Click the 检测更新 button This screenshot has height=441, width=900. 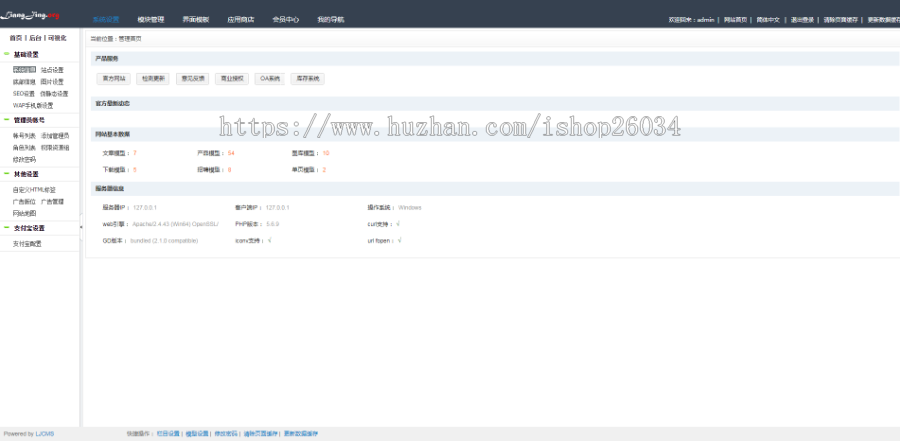[x=153, y=78]
